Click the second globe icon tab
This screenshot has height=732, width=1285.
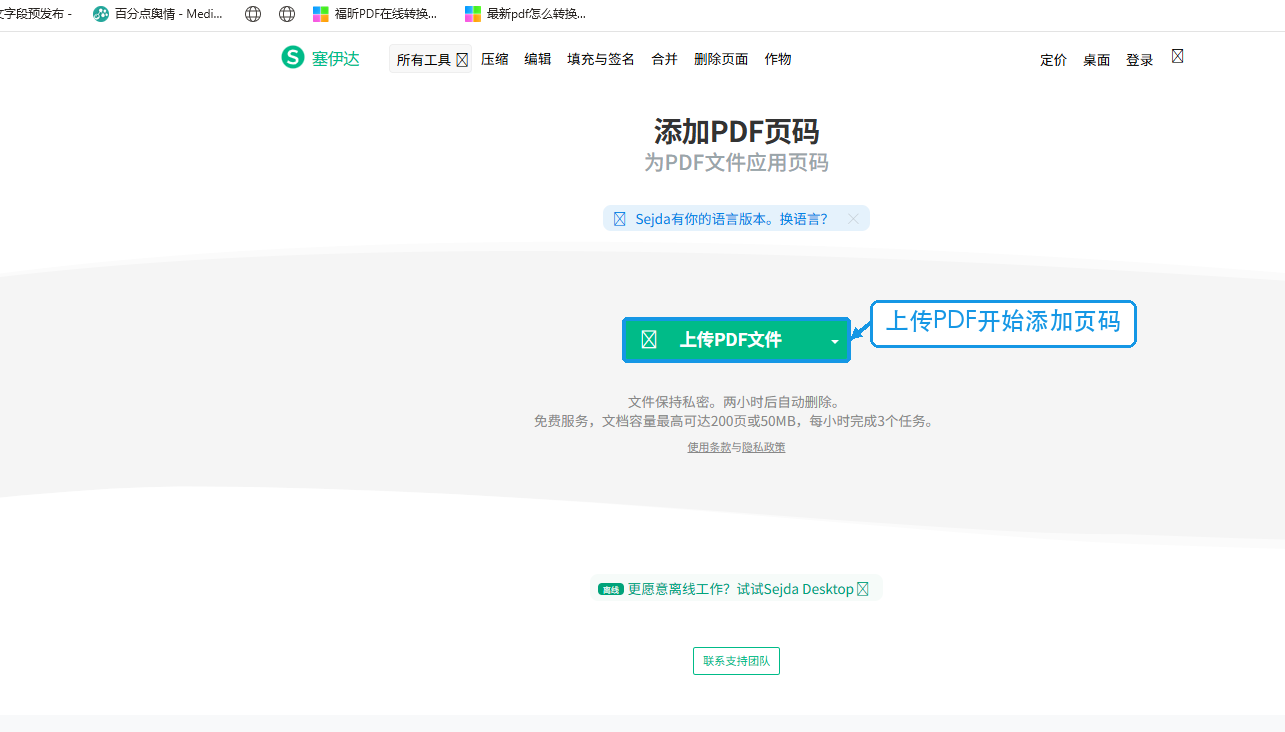click(x=287, y=14)
